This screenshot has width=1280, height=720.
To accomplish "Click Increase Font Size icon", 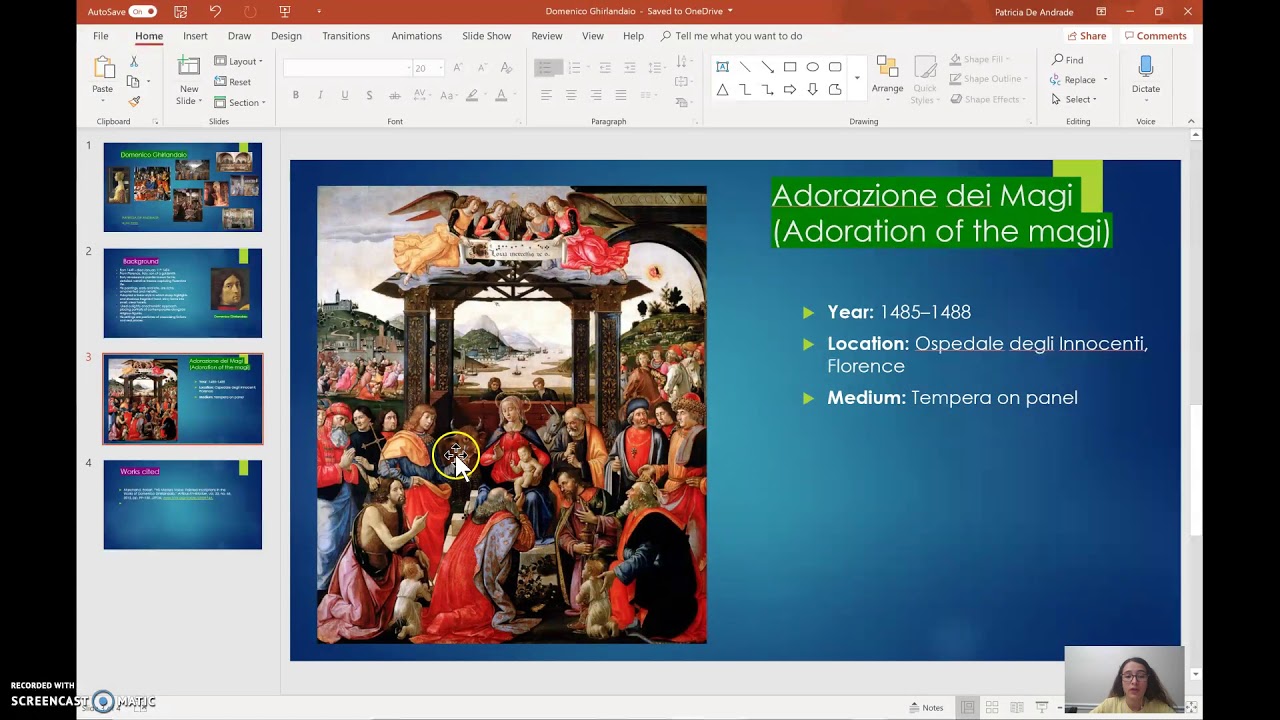I will click(458, 67).
